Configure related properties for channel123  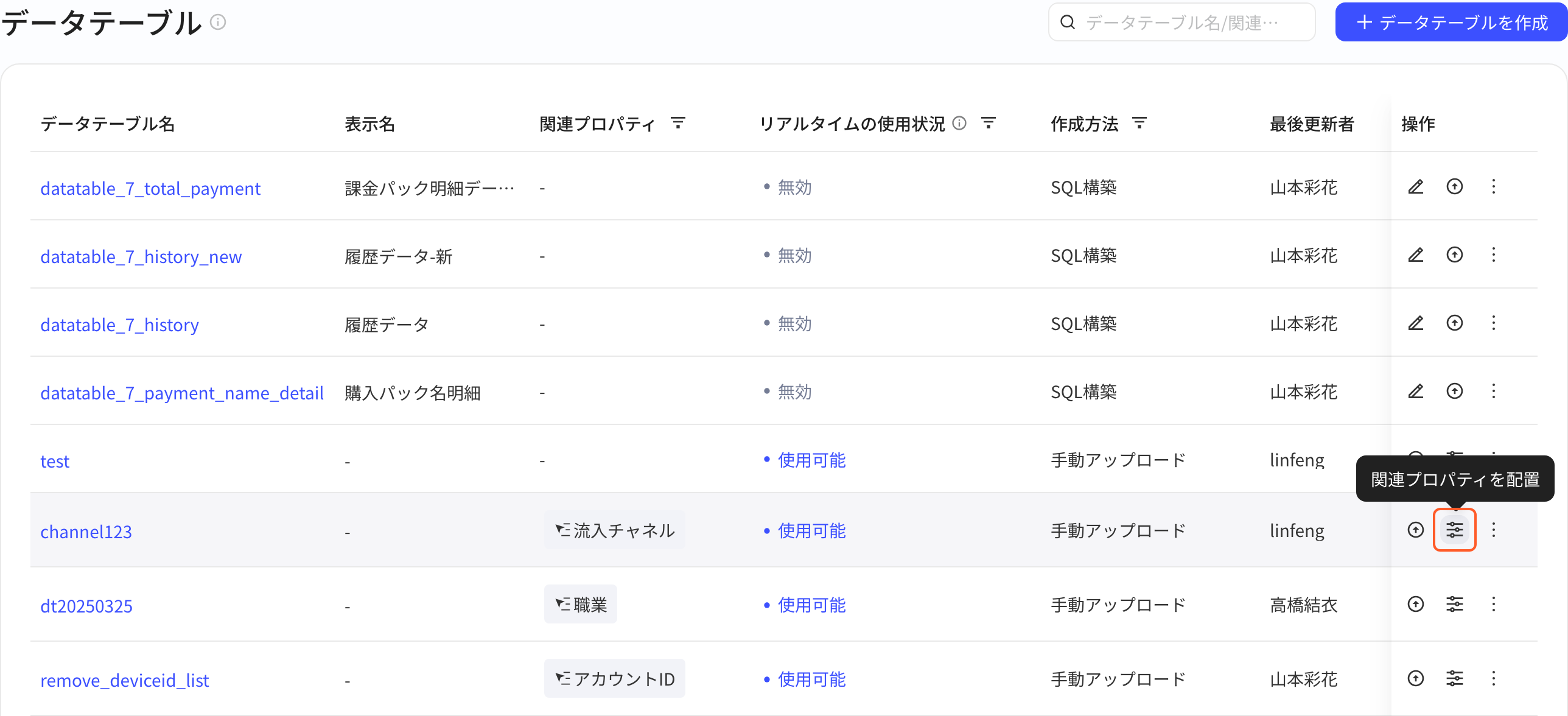pyautogui.click(x=1455, y=530)
